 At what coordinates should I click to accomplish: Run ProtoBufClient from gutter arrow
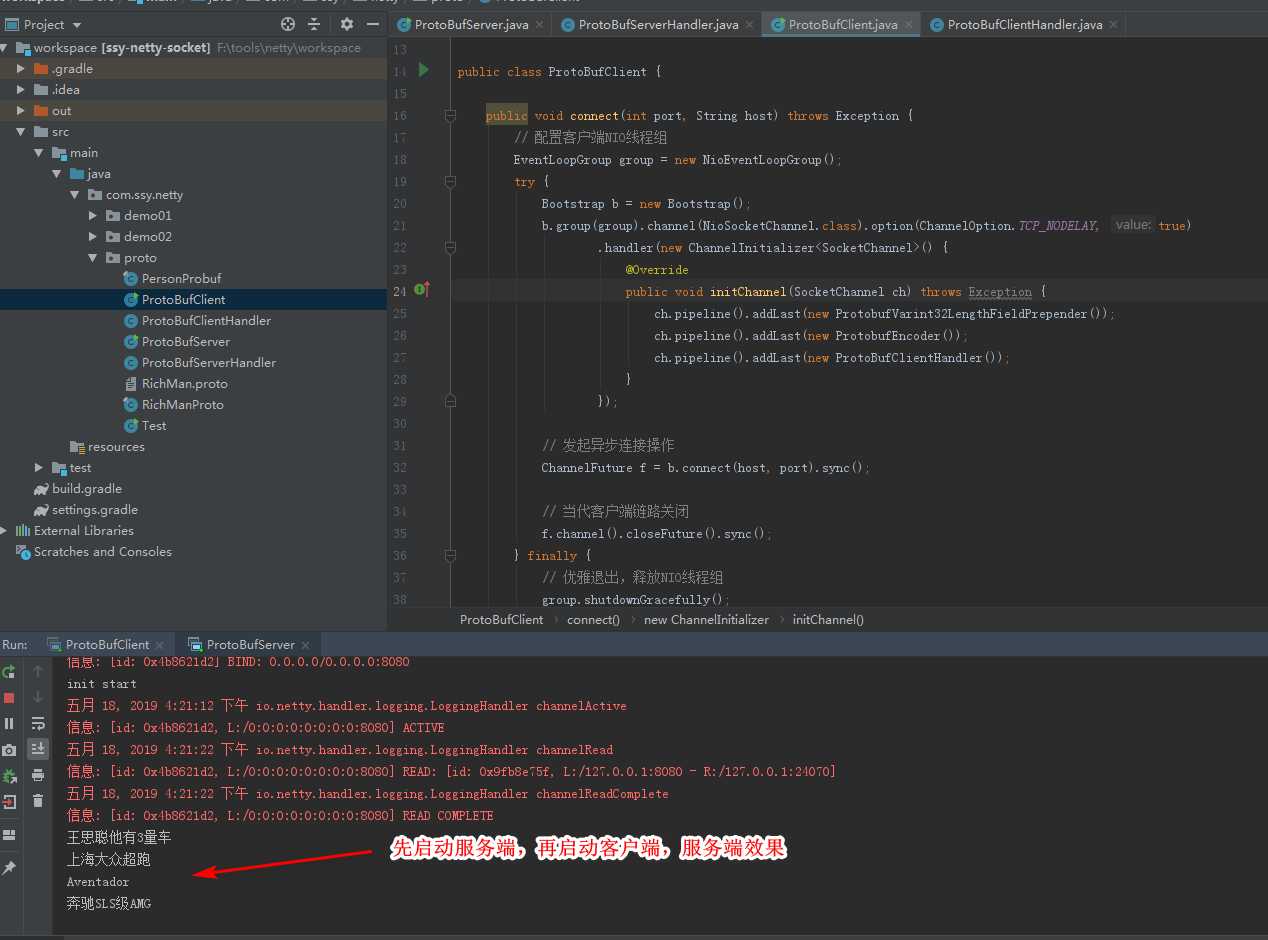pyautogui.click(x=424, y=70)
